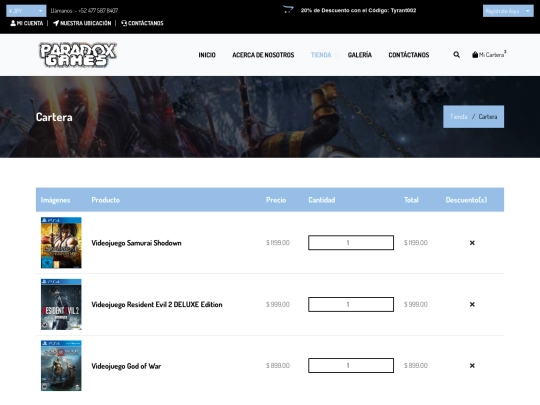Open Acerca de Nosotros menu item
The width and height of the screenshot is (540, 405).
(x=263, y=55)
